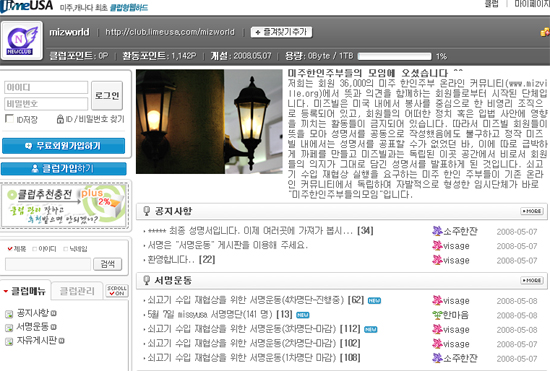Click the LimeUSA site logo

27,6
